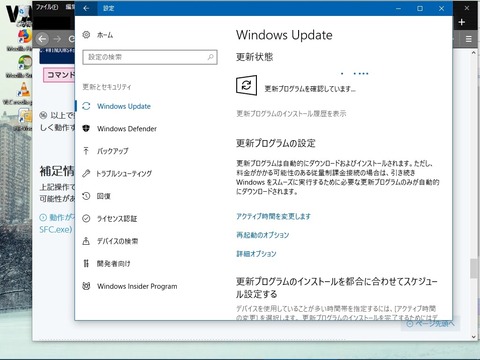Go to ホーム in Settings
The width and height of the screenshot is (480, 360).
point(105,35)
